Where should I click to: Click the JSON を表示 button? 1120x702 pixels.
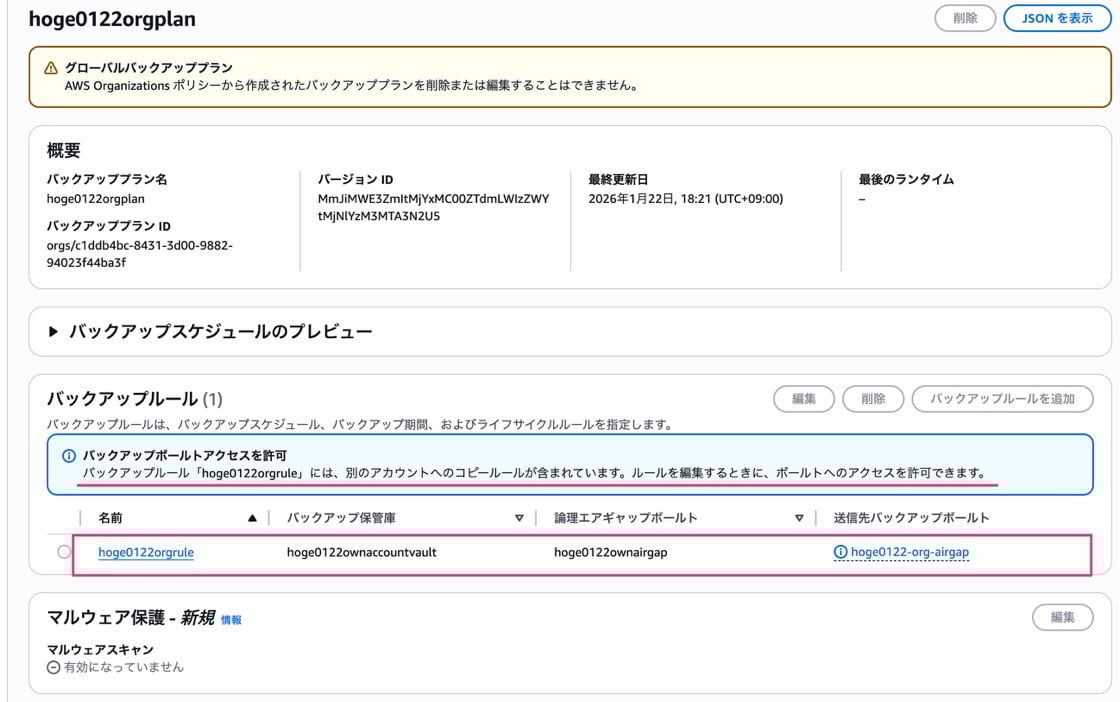(1057, 18)
